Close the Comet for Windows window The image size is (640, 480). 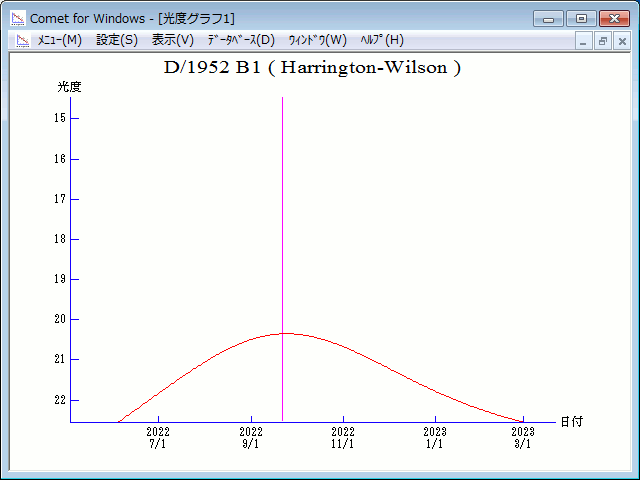click(614, 19)
